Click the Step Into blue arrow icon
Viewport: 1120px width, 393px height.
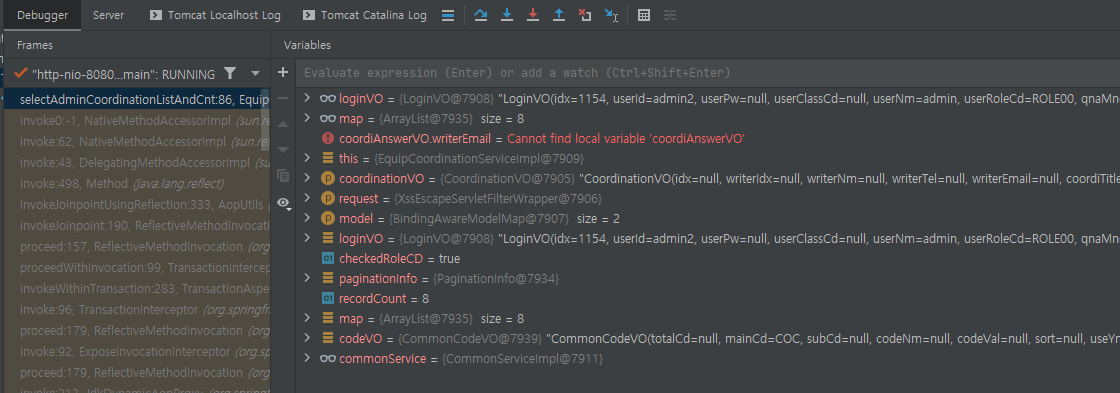point(506,15)
